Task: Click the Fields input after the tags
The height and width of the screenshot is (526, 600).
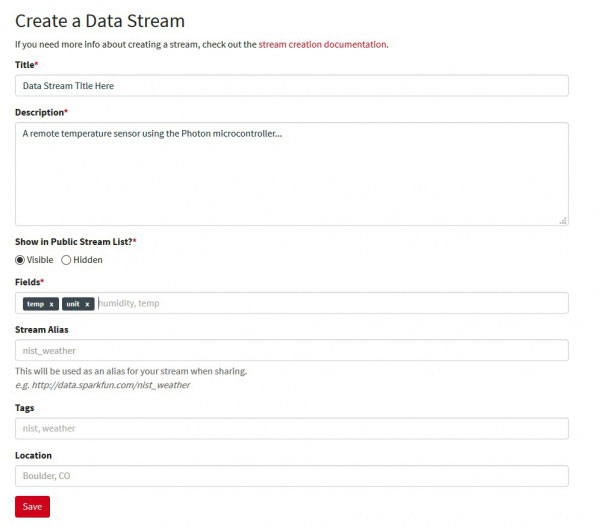Action: click(x=330, y=303)
